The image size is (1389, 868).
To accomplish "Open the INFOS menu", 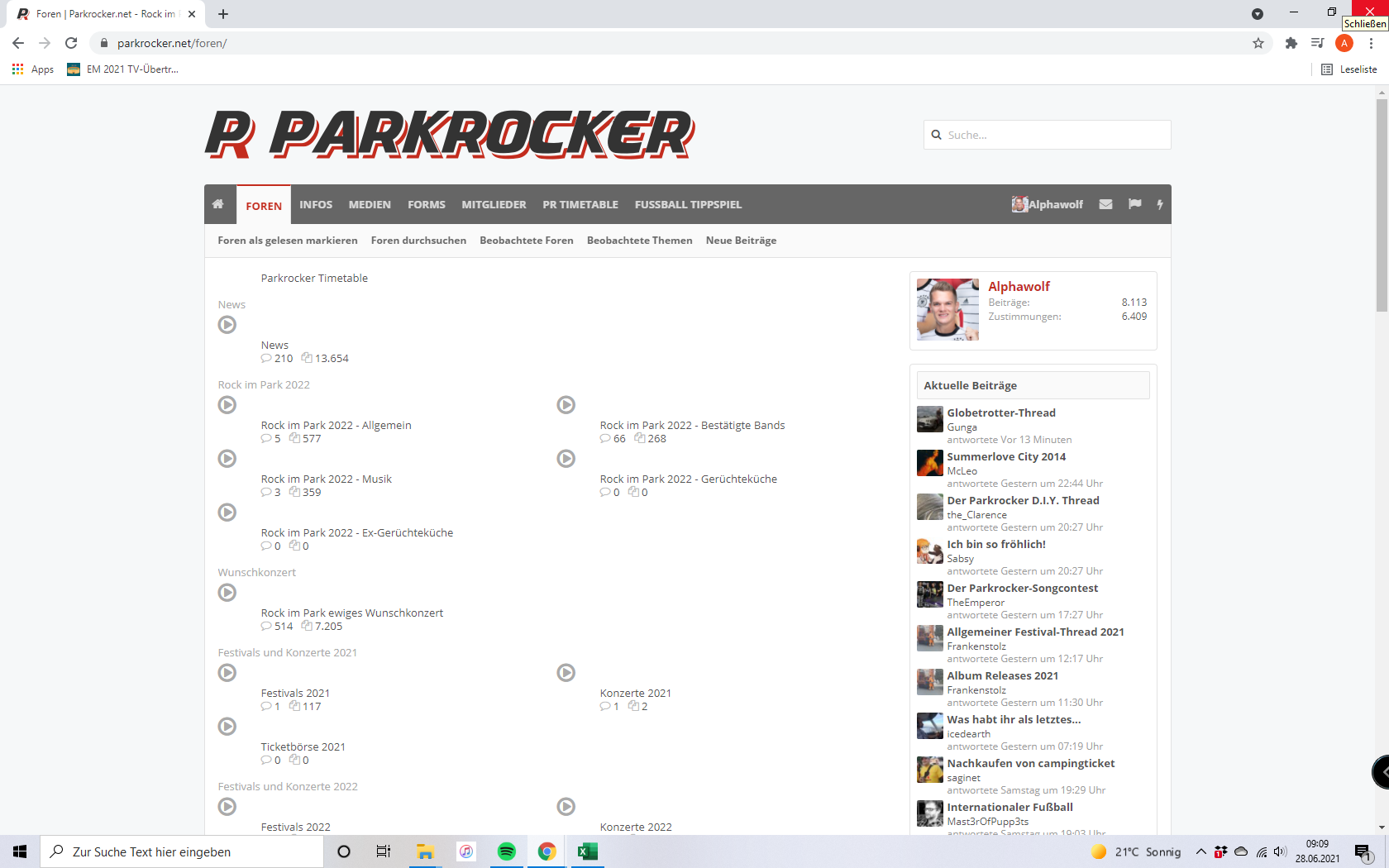I will 316,204.
